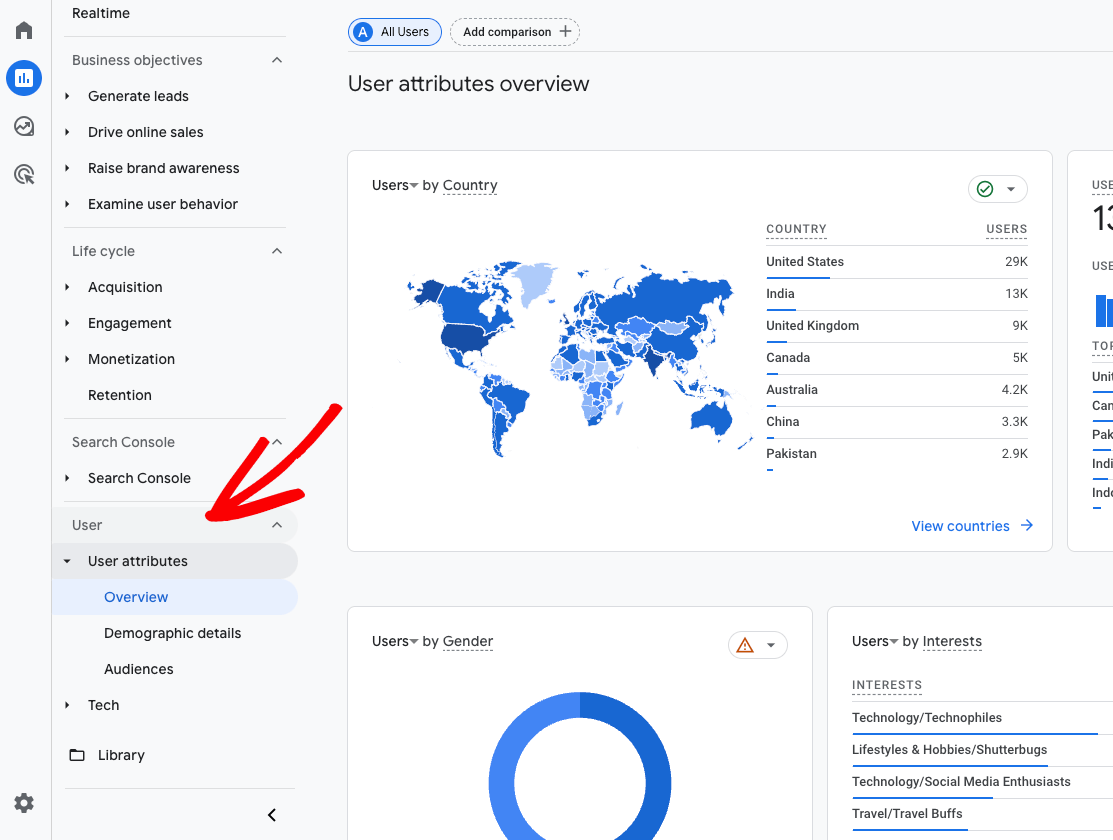The width and height of the screenshot is (1113, 840).
Task: Switch to Demographic details report
Action: (172, 633)
